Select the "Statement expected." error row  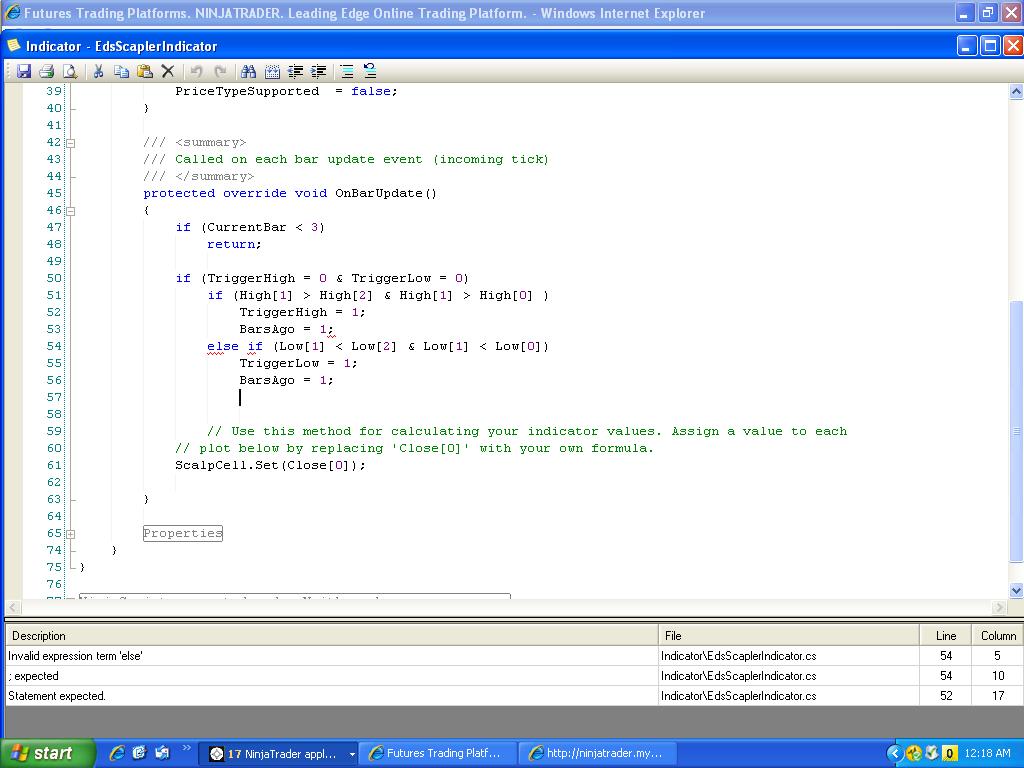pyautogui.click(x=513, y=696)
